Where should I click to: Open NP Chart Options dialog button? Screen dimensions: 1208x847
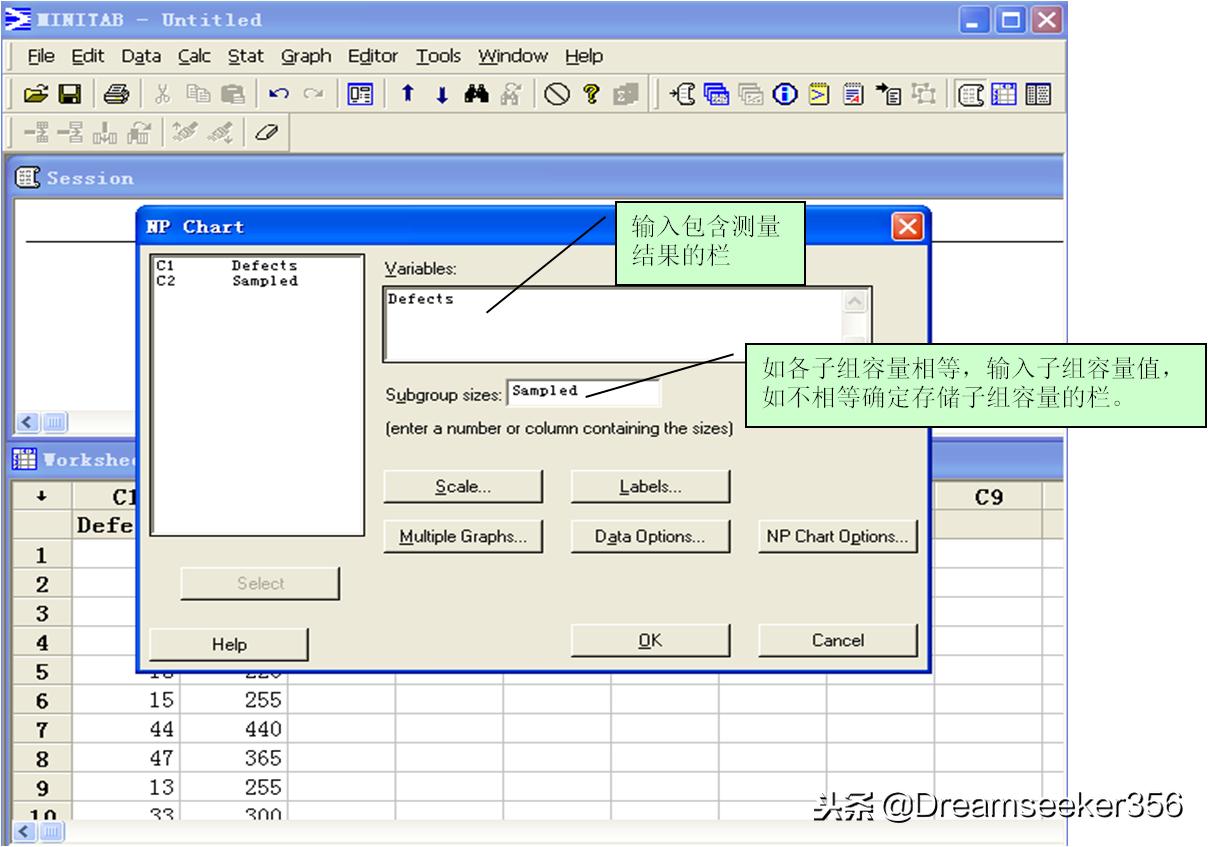837,536
